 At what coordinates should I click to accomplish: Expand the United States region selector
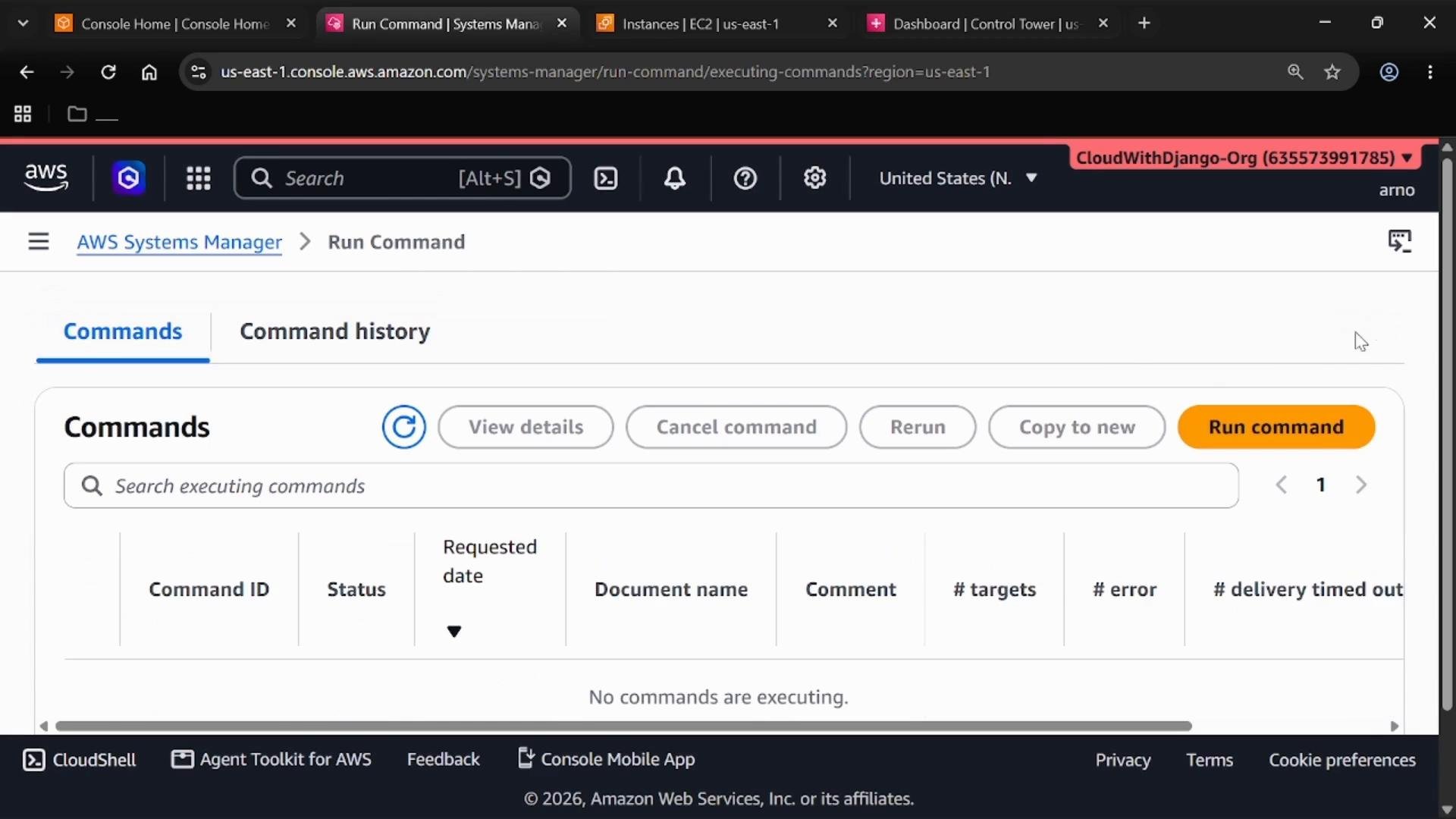(959, 178)
